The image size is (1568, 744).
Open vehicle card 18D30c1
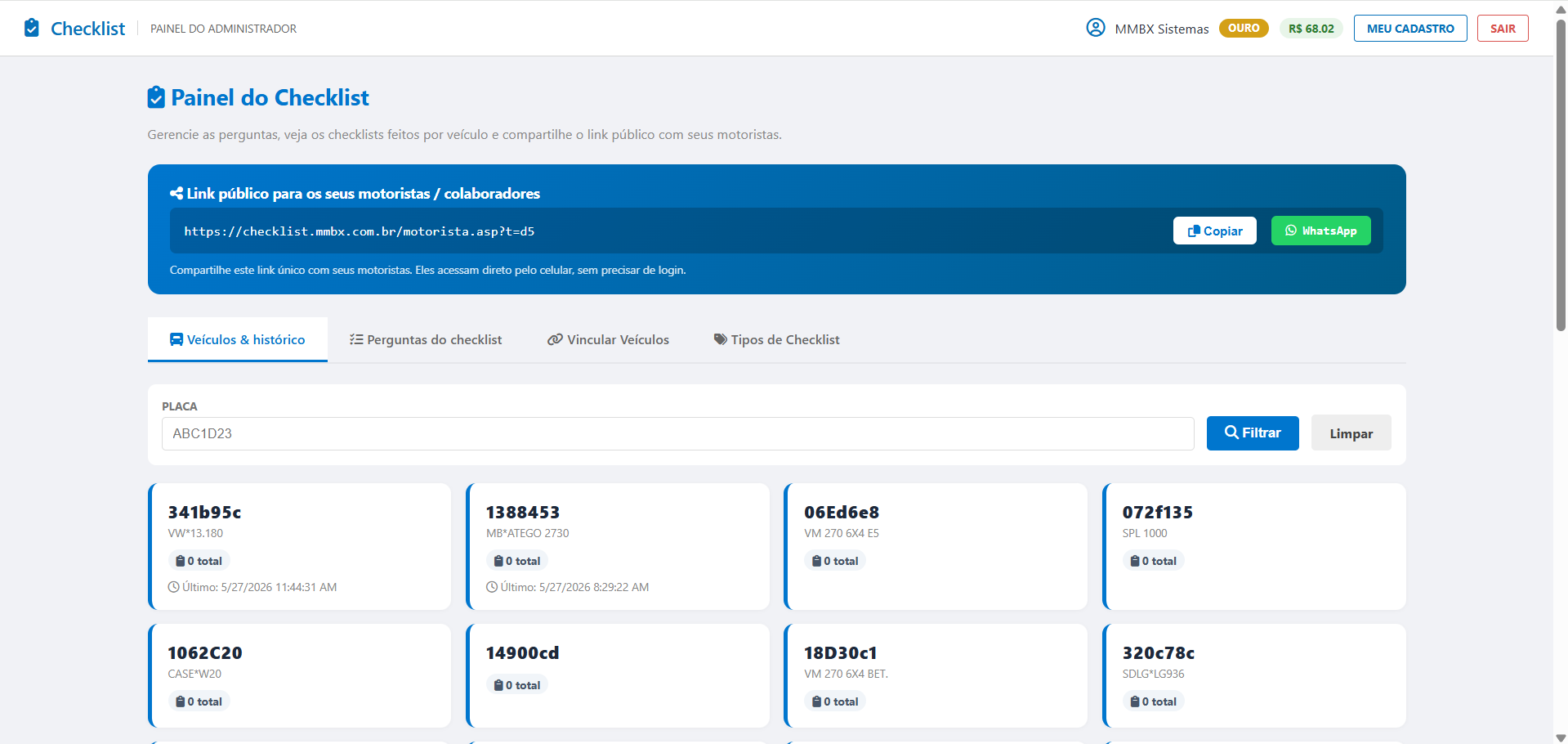tap(936, 676)
